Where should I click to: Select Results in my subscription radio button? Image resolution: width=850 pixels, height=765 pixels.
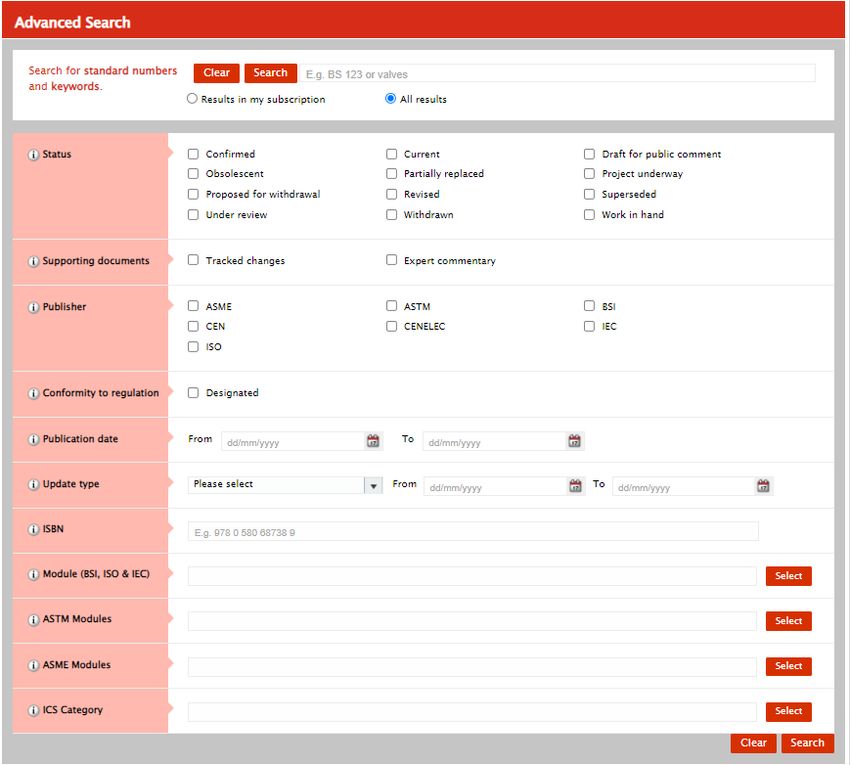(193, 99)
